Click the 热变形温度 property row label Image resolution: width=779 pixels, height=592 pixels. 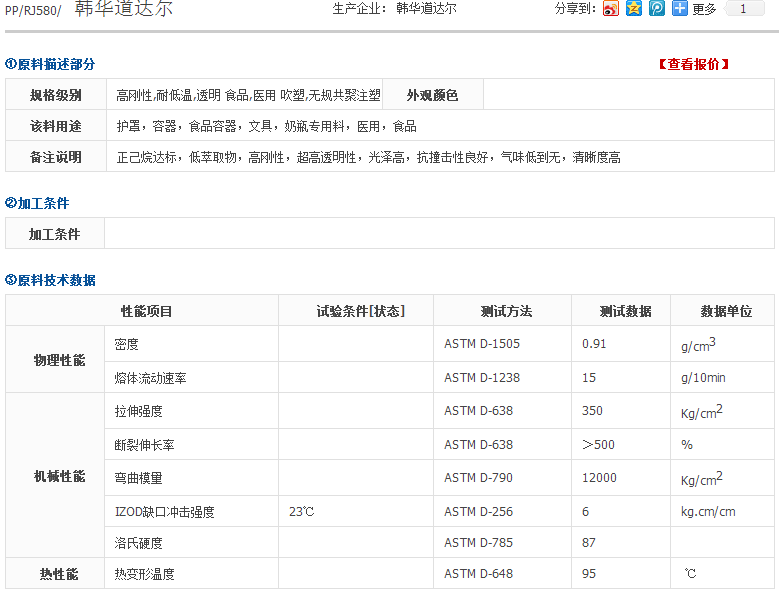145,574
